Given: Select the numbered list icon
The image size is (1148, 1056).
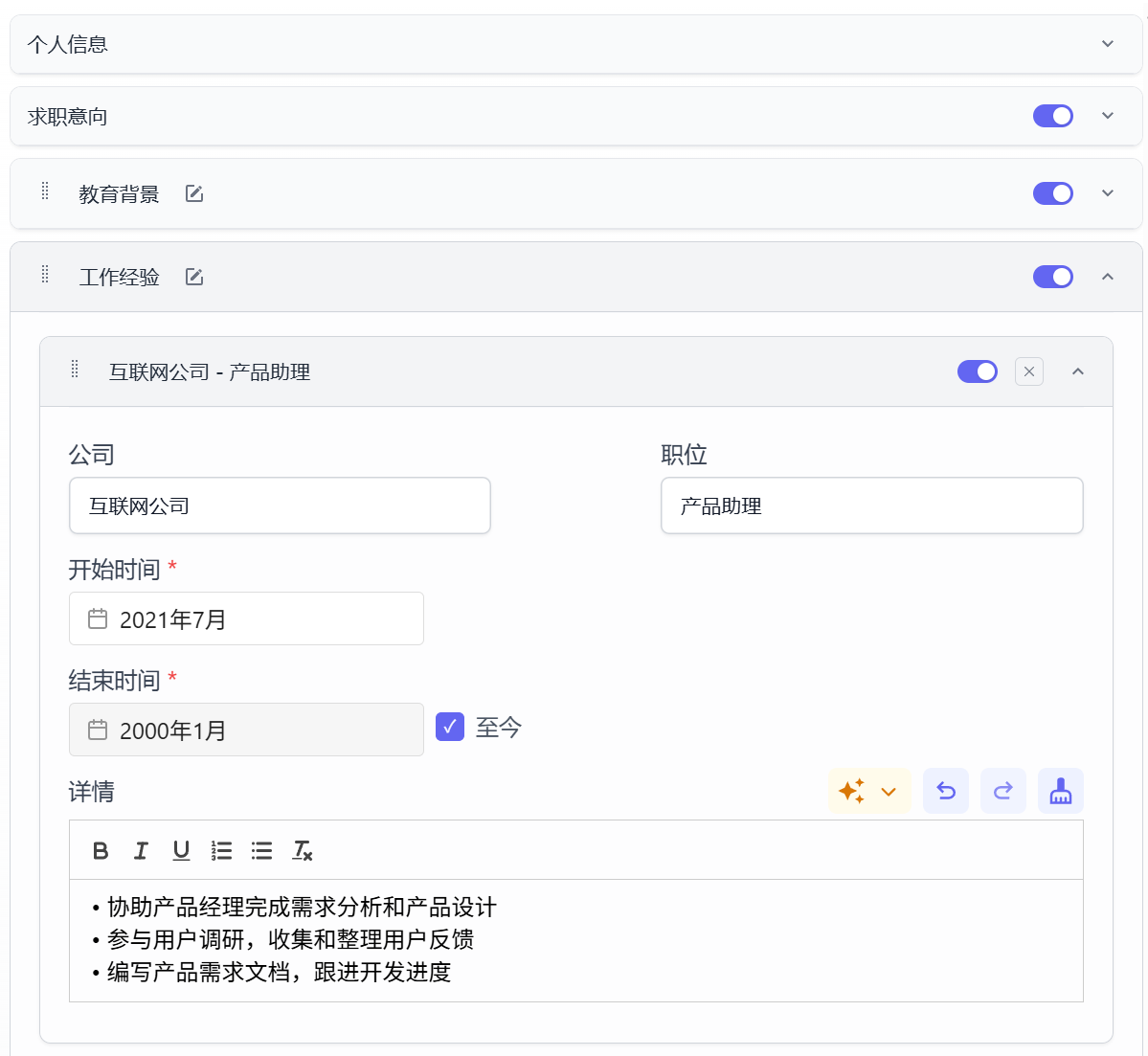Looking at the screenshot, I should 221,850.
